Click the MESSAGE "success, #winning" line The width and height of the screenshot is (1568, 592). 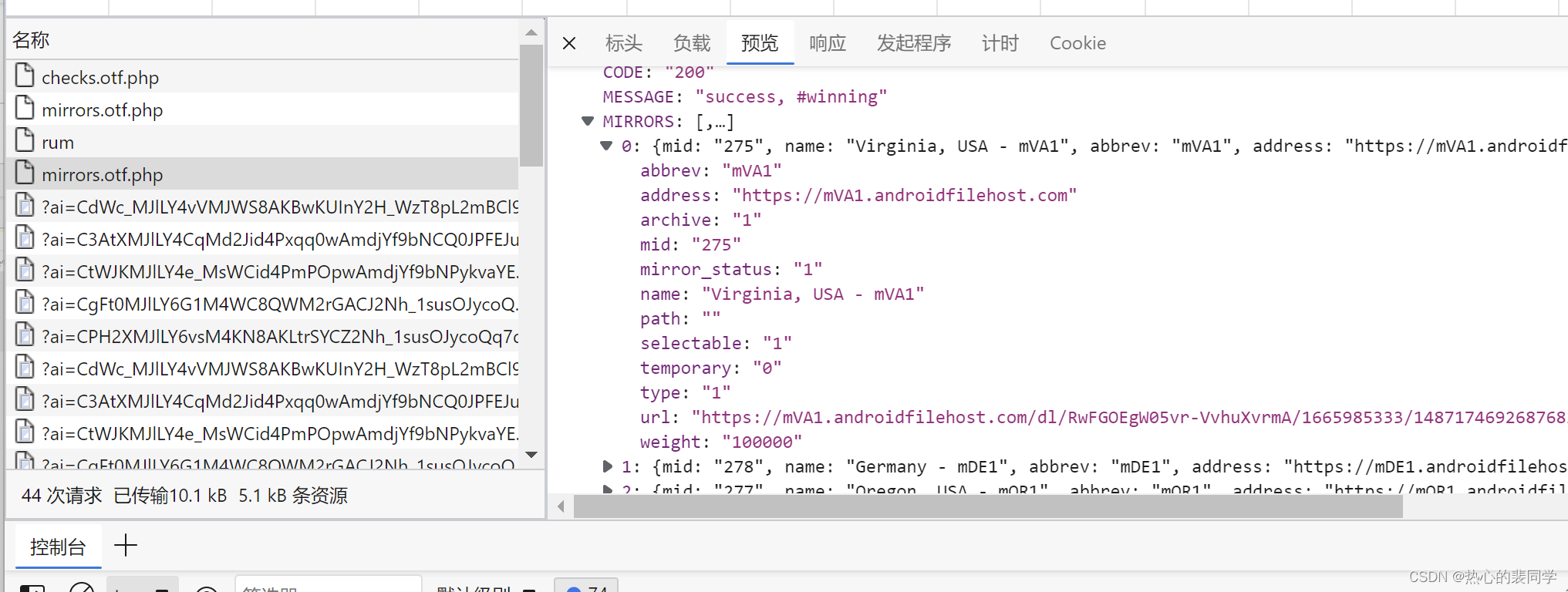pos(745,96)
